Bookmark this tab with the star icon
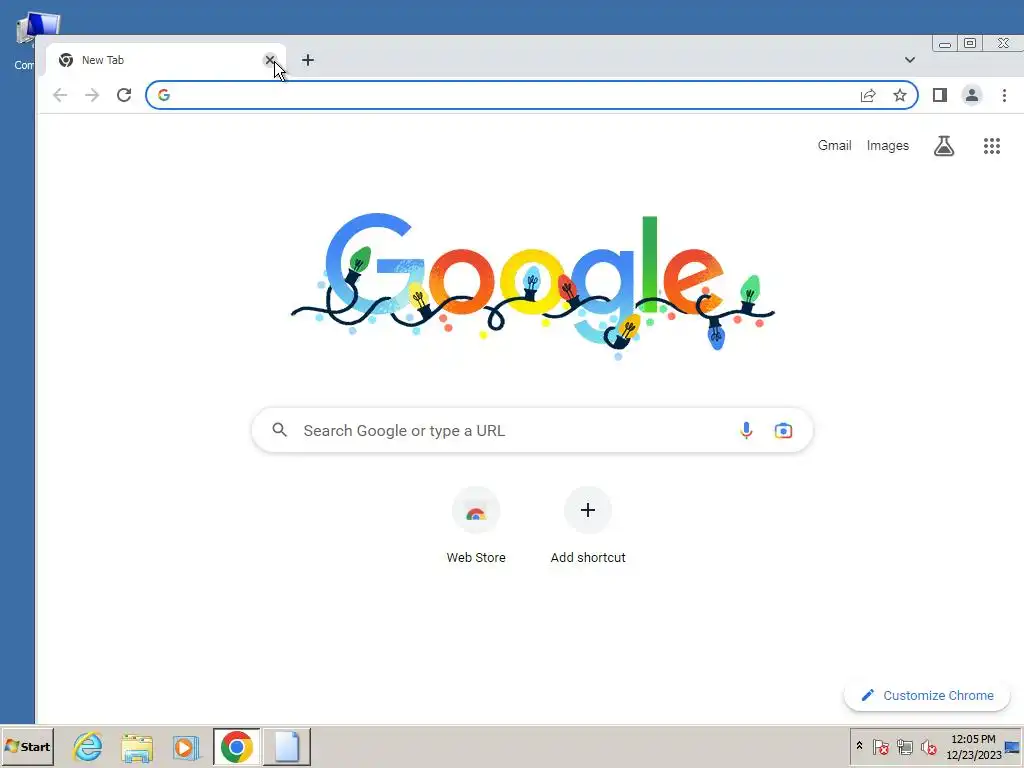Image resolution: width=1024 pixels, height=768 pixels. coord(900,95)
